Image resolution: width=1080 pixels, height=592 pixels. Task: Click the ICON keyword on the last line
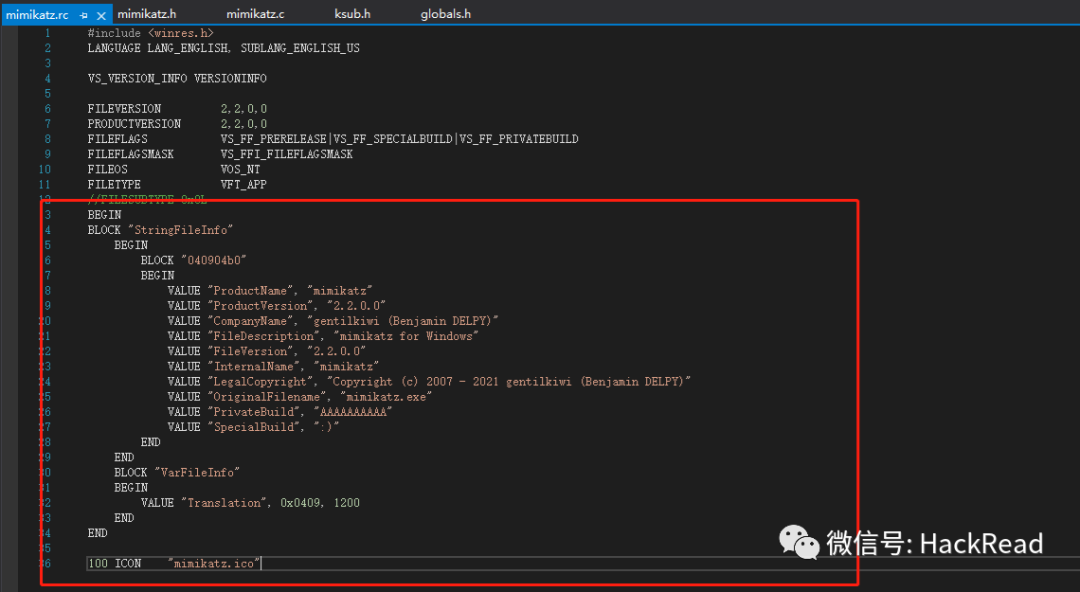coord(127,564)
